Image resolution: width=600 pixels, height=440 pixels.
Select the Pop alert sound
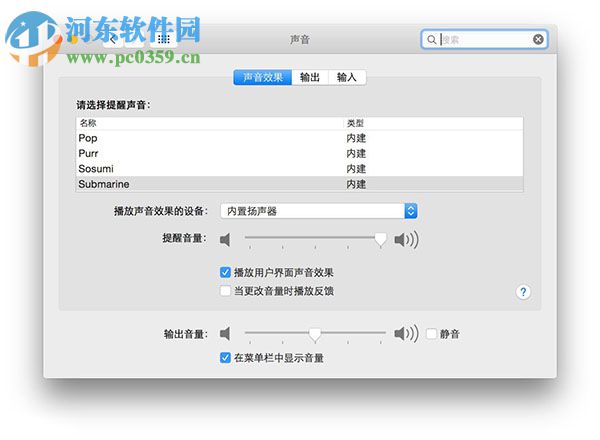click(299, 138)
